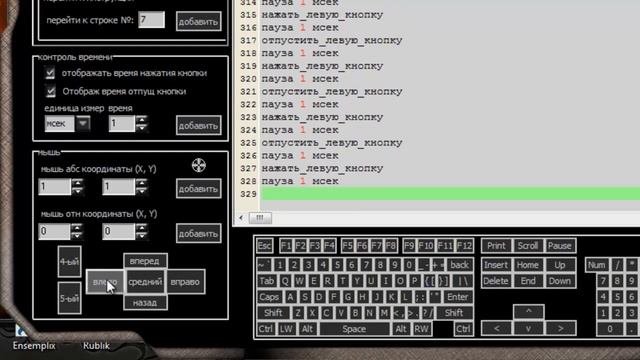Click the '4-ый' mouse button
Screen dimensions: 640x360
[69, 262]
